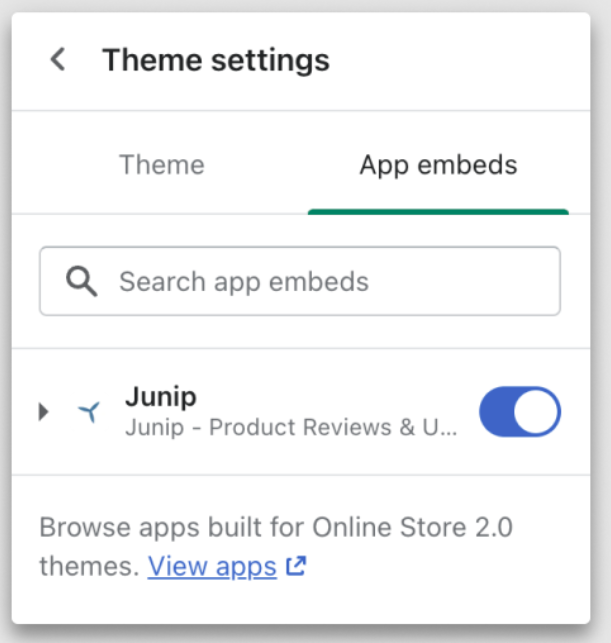Click the Search app embeds field
611x643 pixels.
[x=300, y=281]
